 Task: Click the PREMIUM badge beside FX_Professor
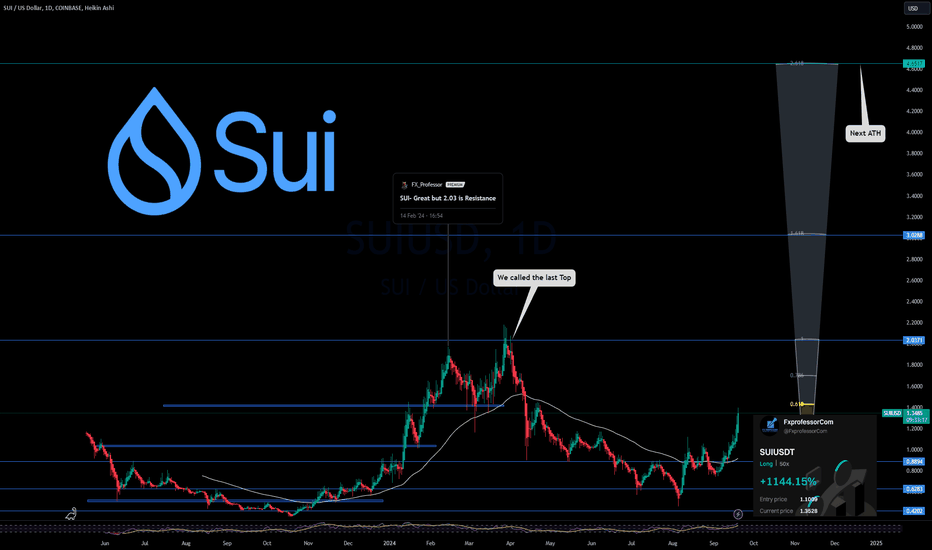(x=455, y=185)
